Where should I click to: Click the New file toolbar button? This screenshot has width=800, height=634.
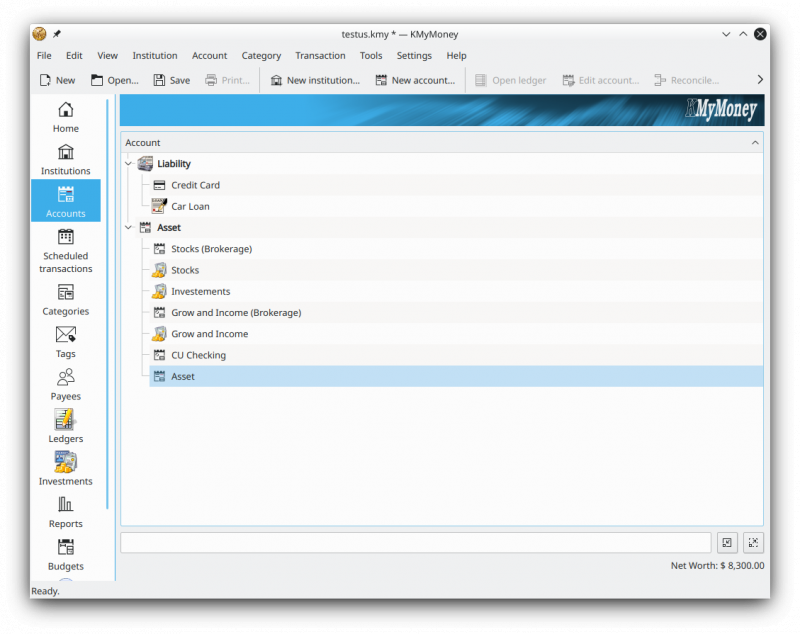57,80
